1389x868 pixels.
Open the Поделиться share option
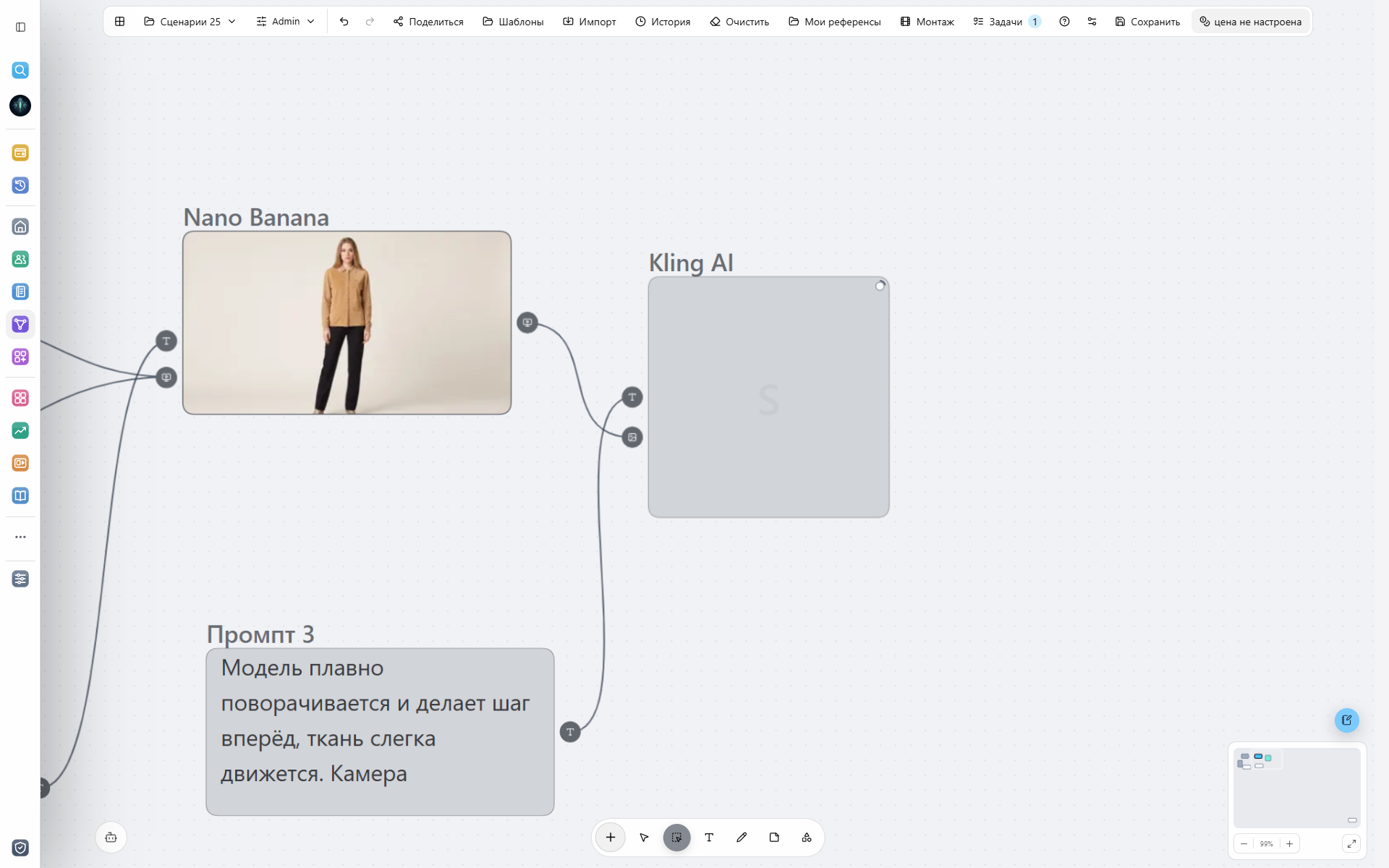[x=428, y=22]
